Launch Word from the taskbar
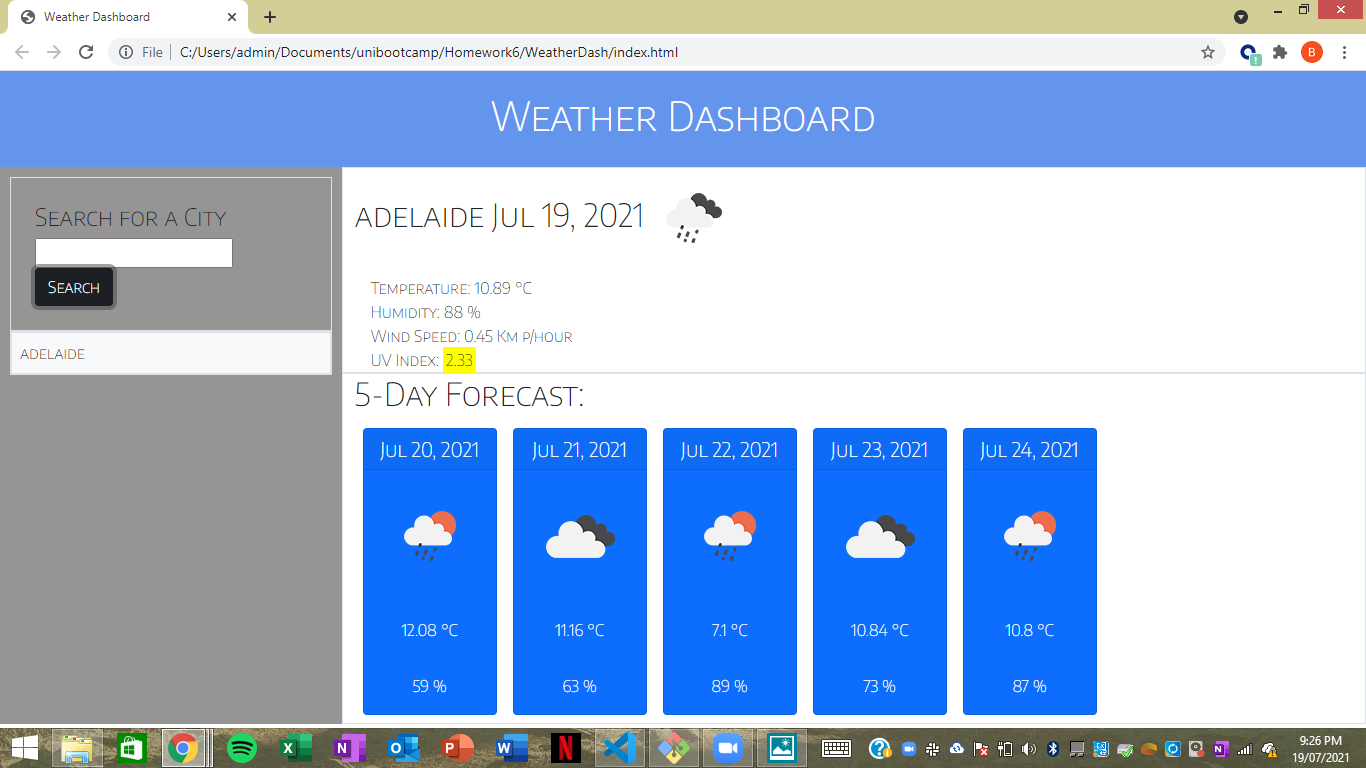 coord(511,747)
